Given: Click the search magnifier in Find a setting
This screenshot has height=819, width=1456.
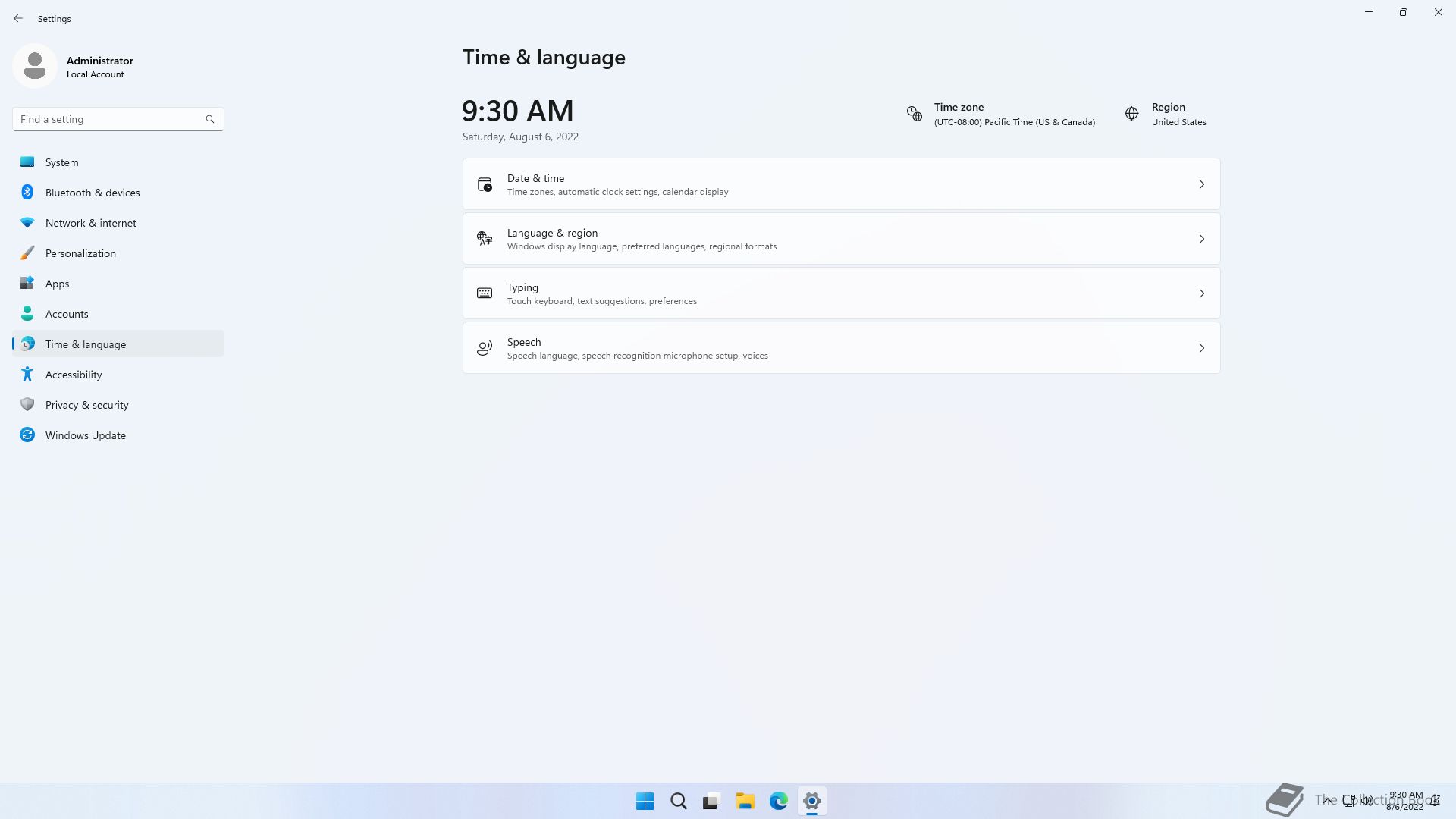Looking at the screenshot, I should click(210, 119).
